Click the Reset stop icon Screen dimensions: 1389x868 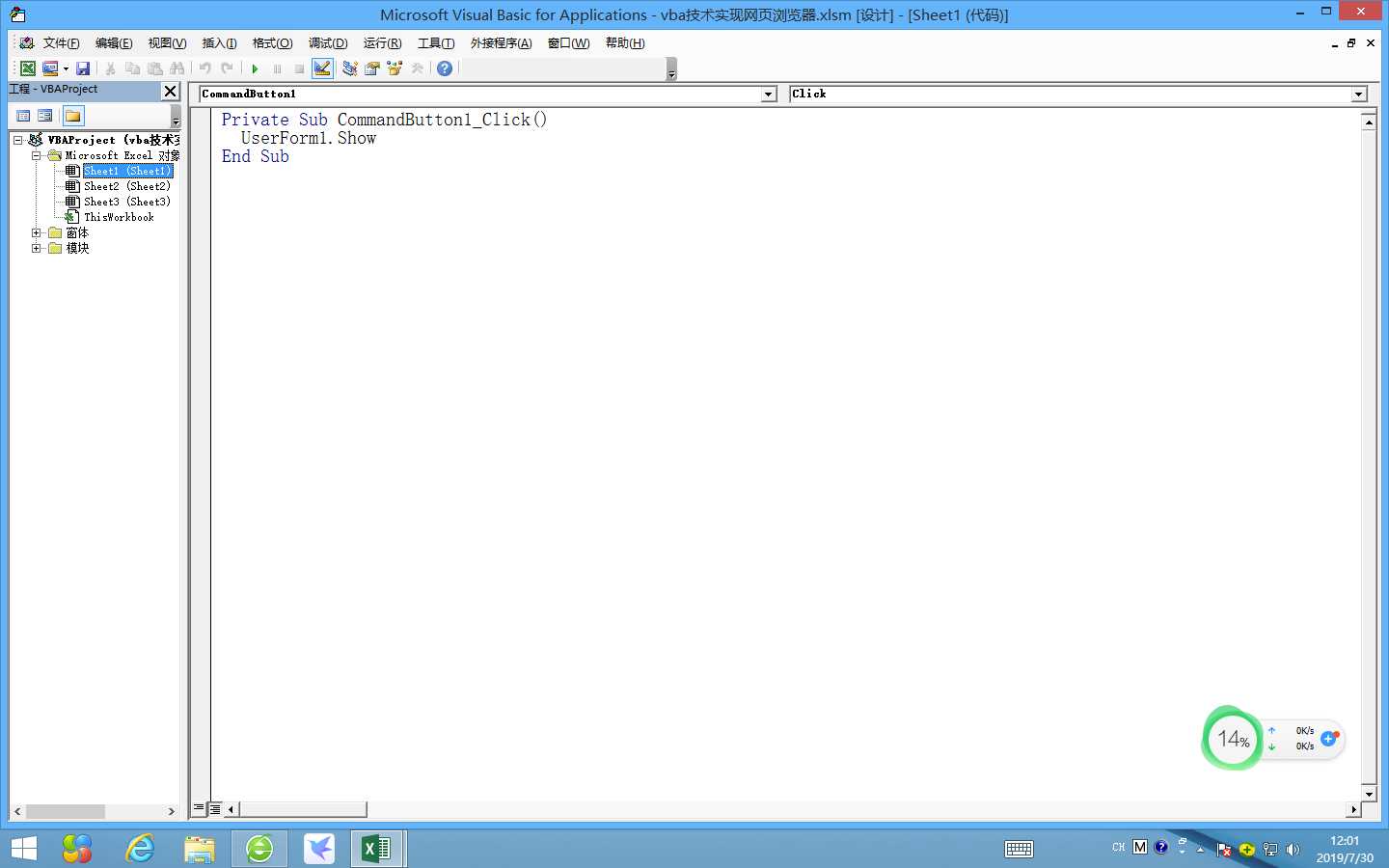click(299, 68)
